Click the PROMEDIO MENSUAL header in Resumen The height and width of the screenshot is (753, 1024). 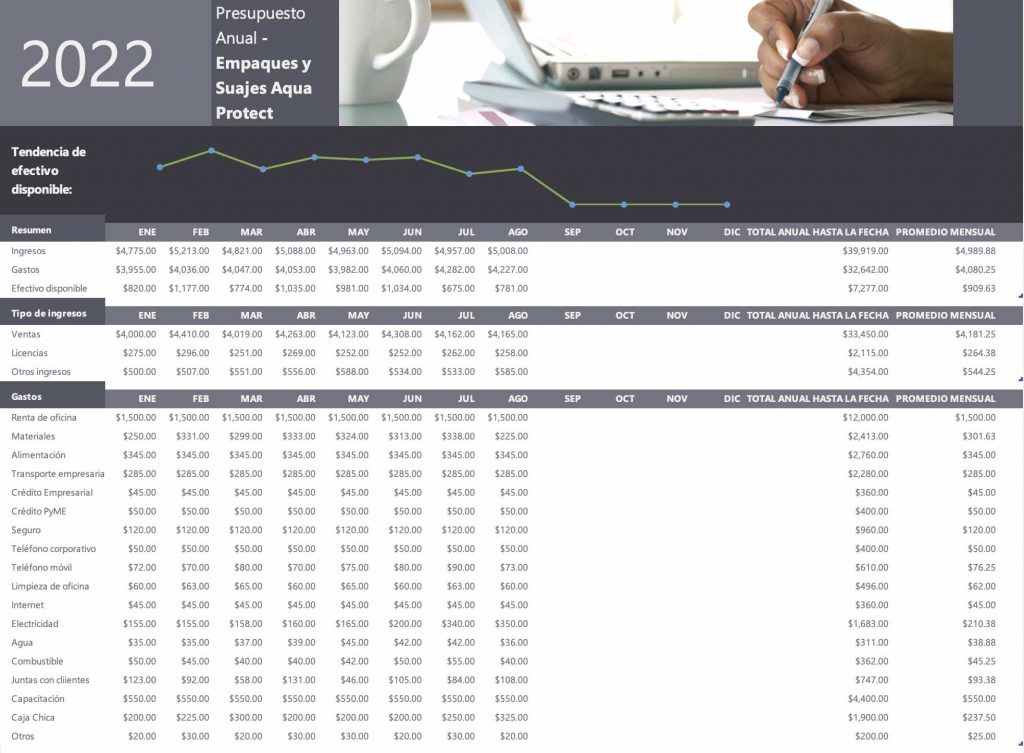947,232
